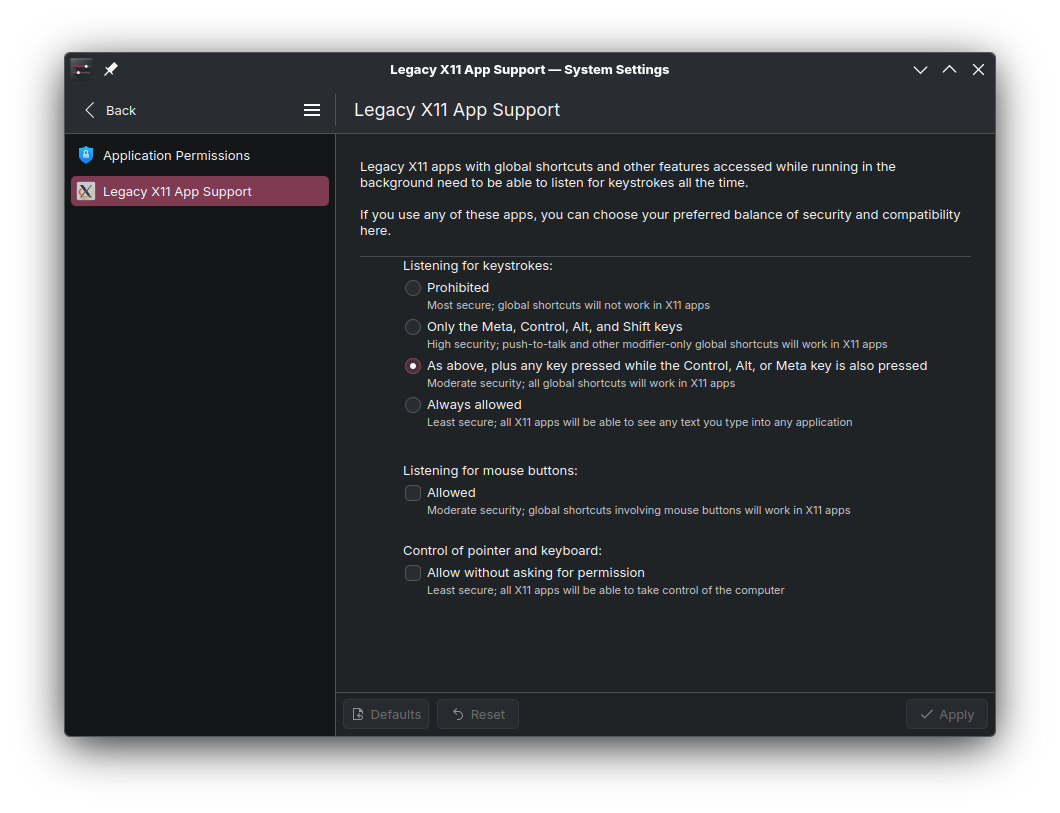Click the 'Listening for mouse buttons:' label
The width and height of the screenshot is (1060, 813).
[x=490, y=471]
